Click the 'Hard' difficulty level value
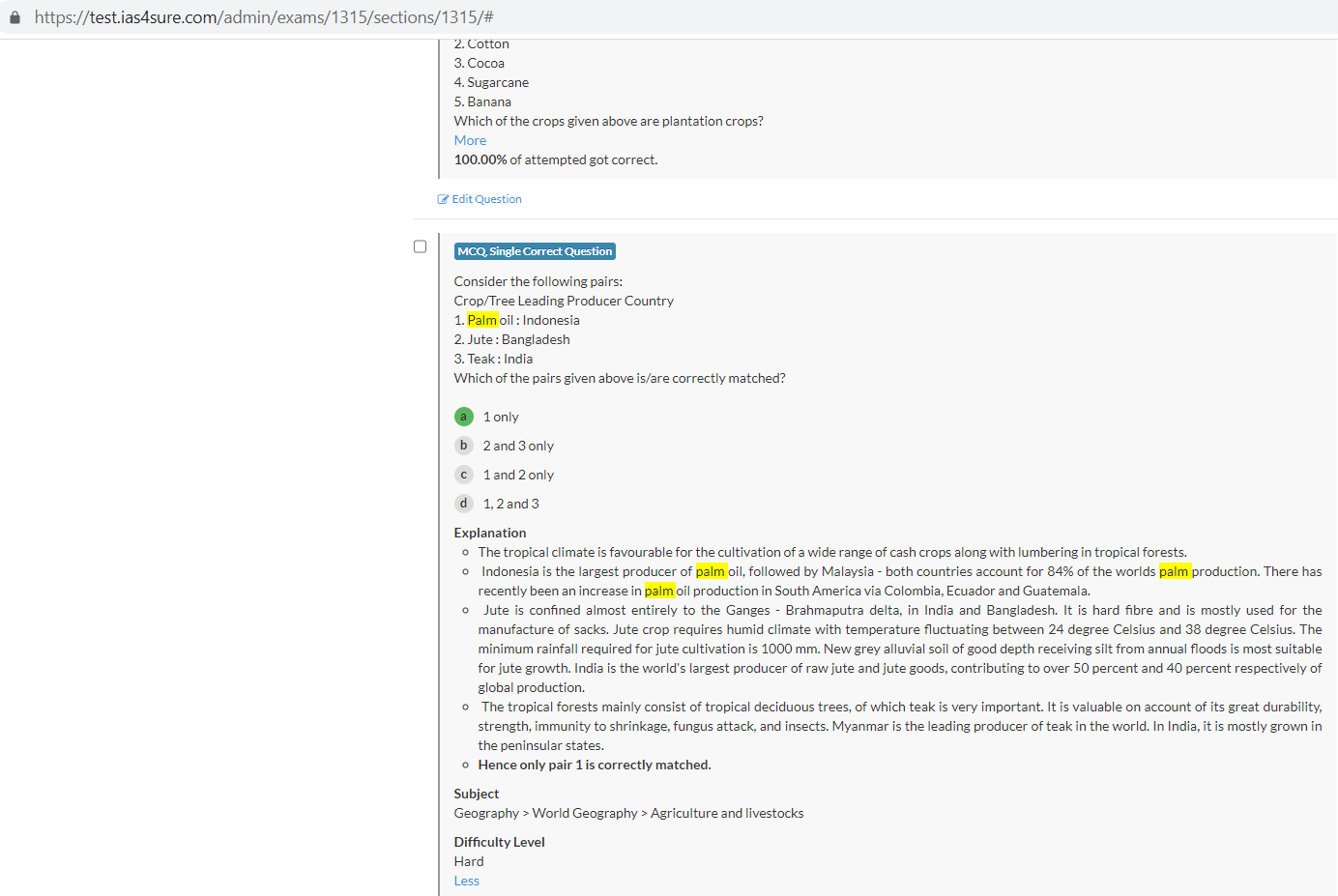1338x896 pixels. tap(469, 861)
